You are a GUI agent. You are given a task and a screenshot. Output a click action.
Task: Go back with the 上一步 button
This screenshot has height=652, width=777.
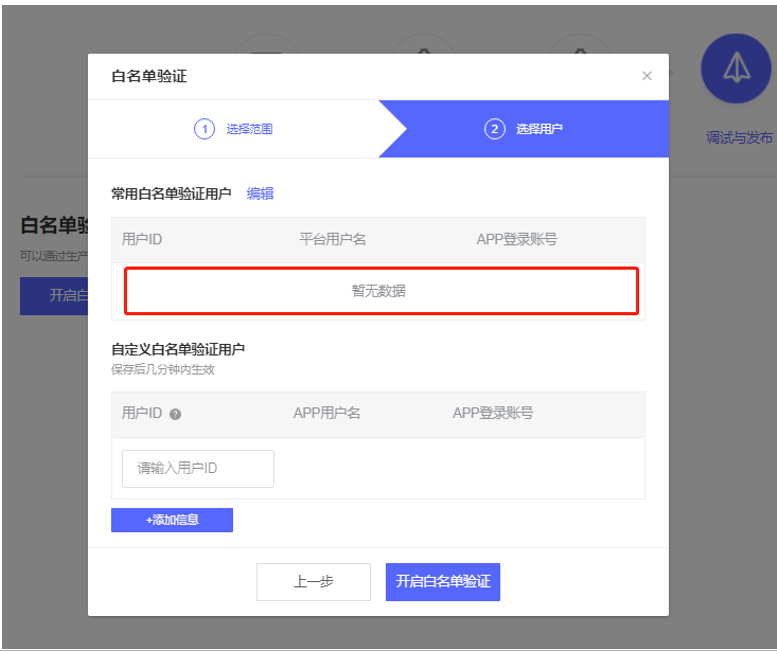click(313, 581)
